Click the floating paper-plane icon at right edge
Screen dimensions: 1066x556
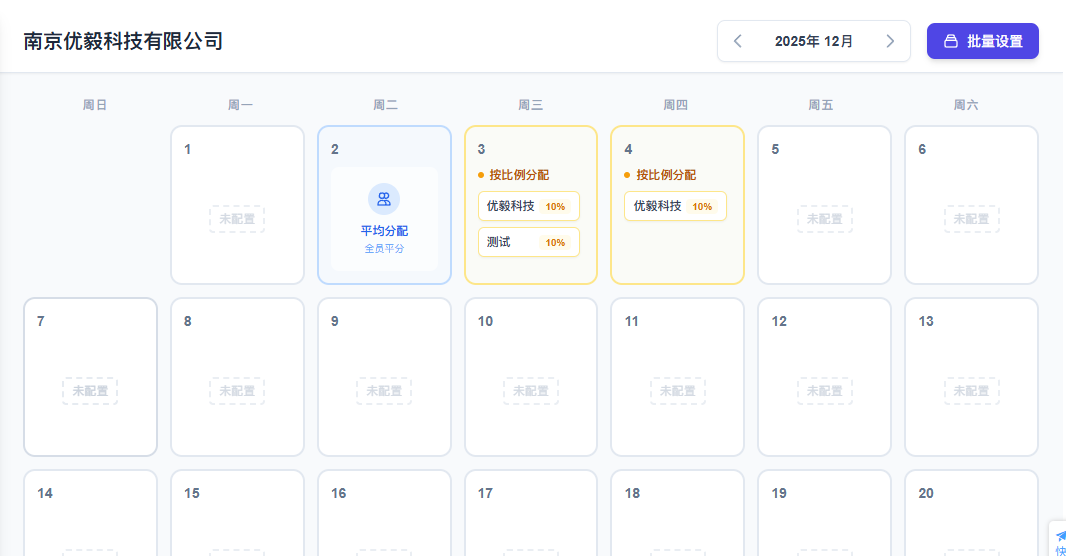tap(1060, 536)
